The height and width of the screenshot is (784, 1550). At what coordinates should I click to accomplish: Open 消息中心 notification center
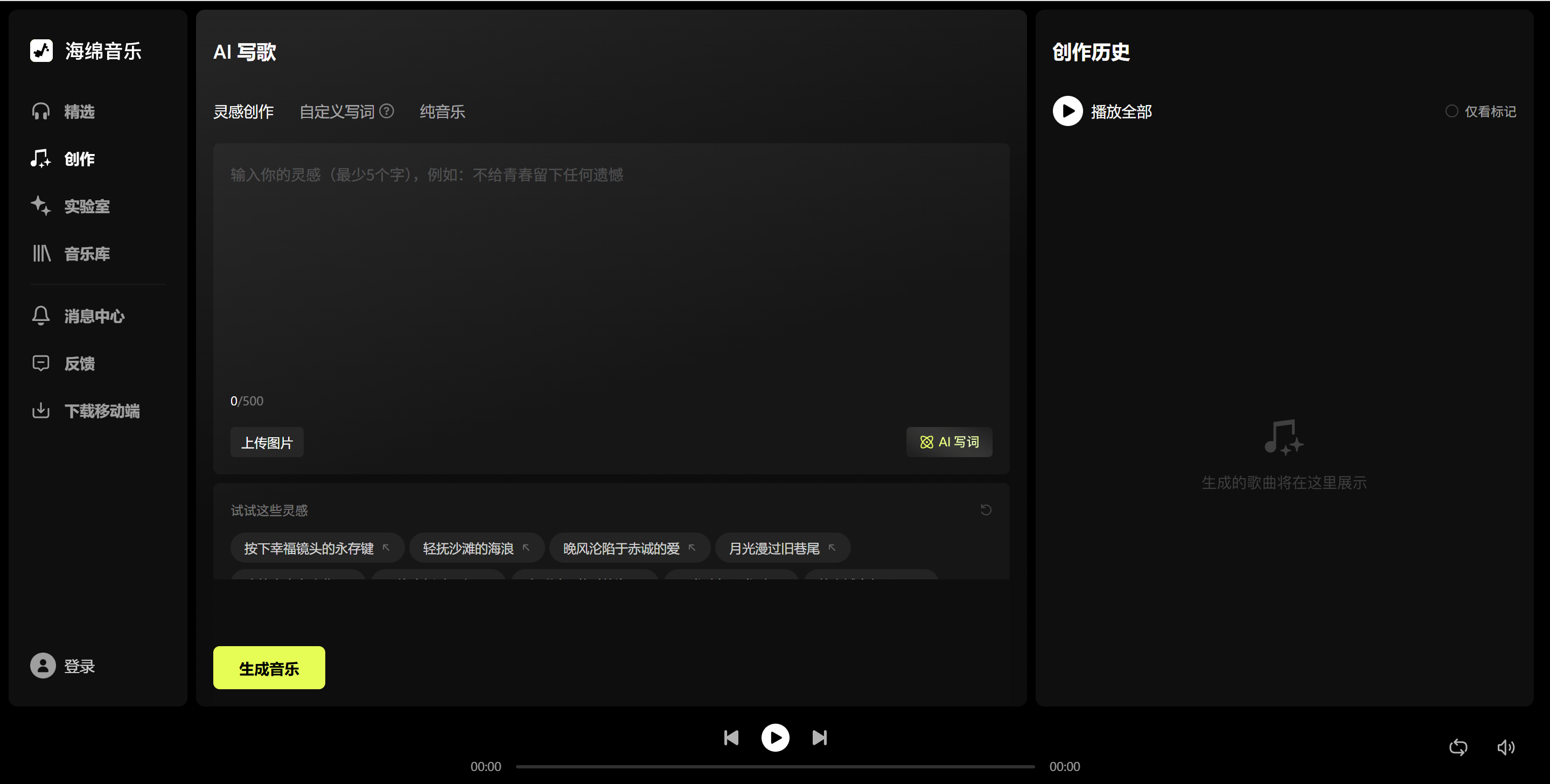click(x=94, y=316)
